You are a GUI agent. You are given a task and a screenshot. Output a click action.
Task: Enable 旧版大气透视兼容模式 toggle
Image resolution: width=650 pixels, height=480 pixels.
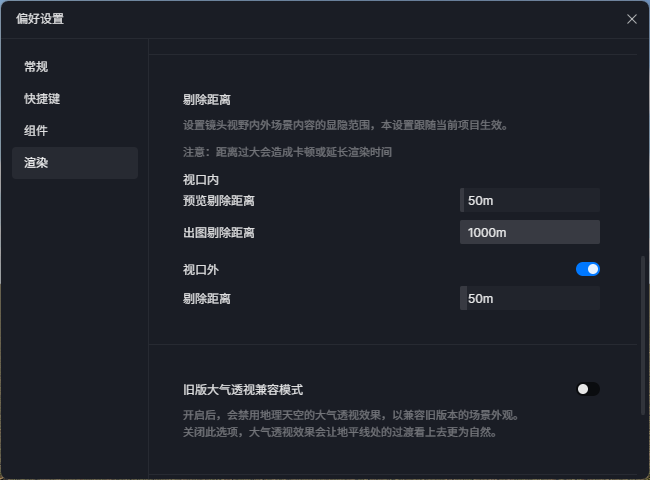coord(588,389)
